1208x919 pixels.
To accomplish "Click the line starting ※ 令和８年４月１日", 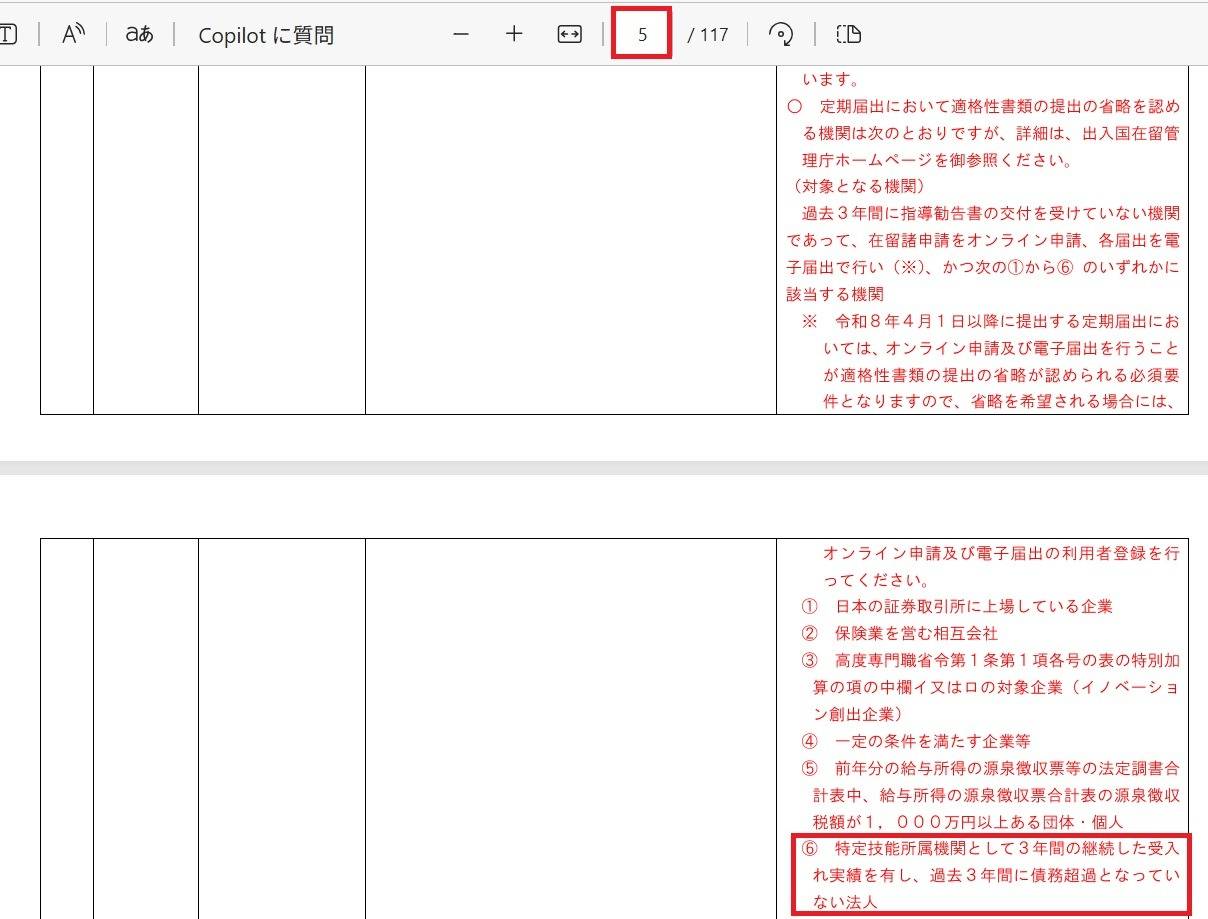I will 990,321.
